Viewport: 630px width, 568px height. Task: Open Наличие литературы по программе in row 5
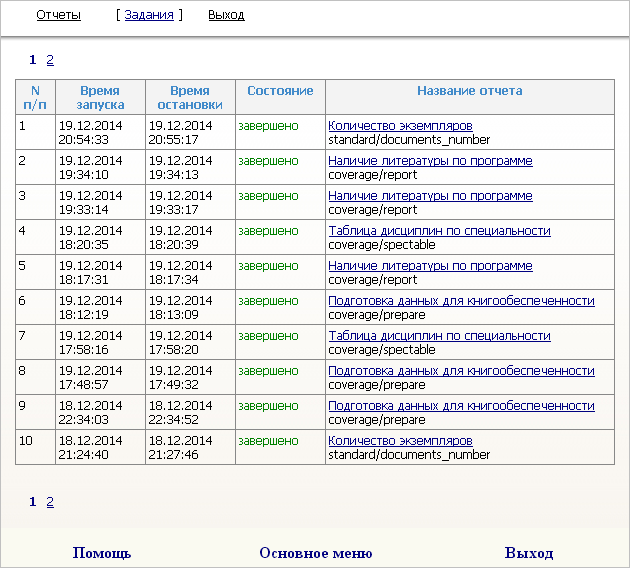[430, 266]
